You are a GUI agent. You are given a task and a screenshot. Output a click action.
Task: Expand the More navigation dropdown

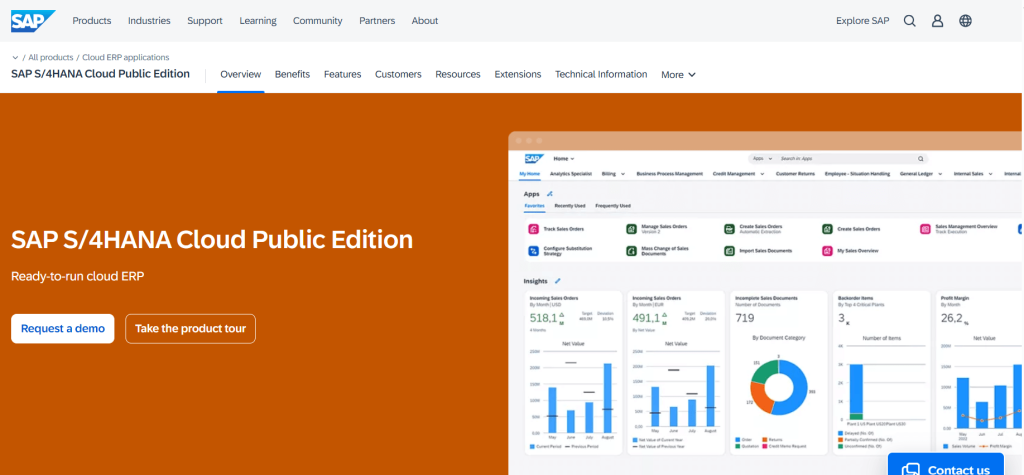coord(678,74)
